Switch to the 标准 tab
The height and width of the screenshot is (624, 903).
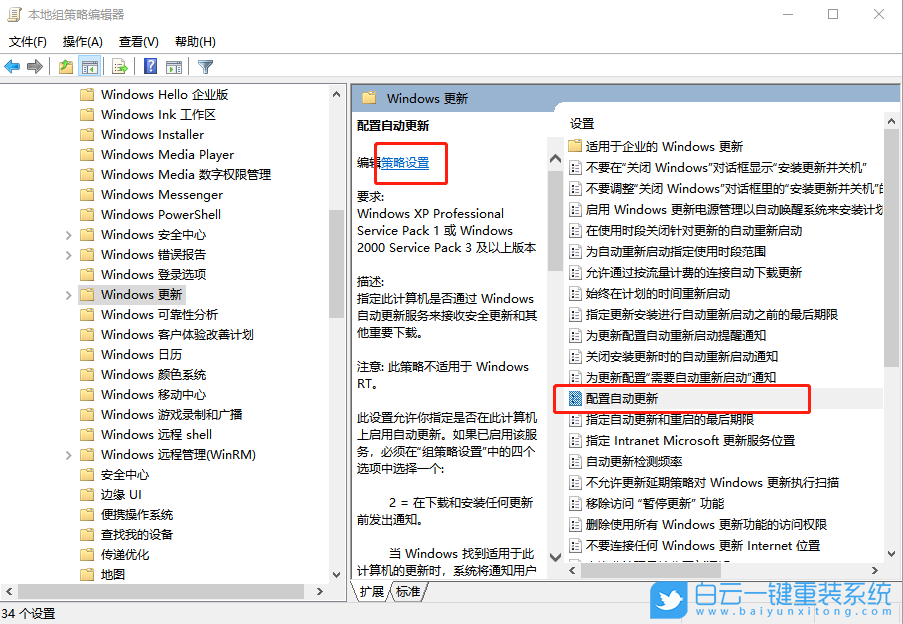(x=410, y=591)
